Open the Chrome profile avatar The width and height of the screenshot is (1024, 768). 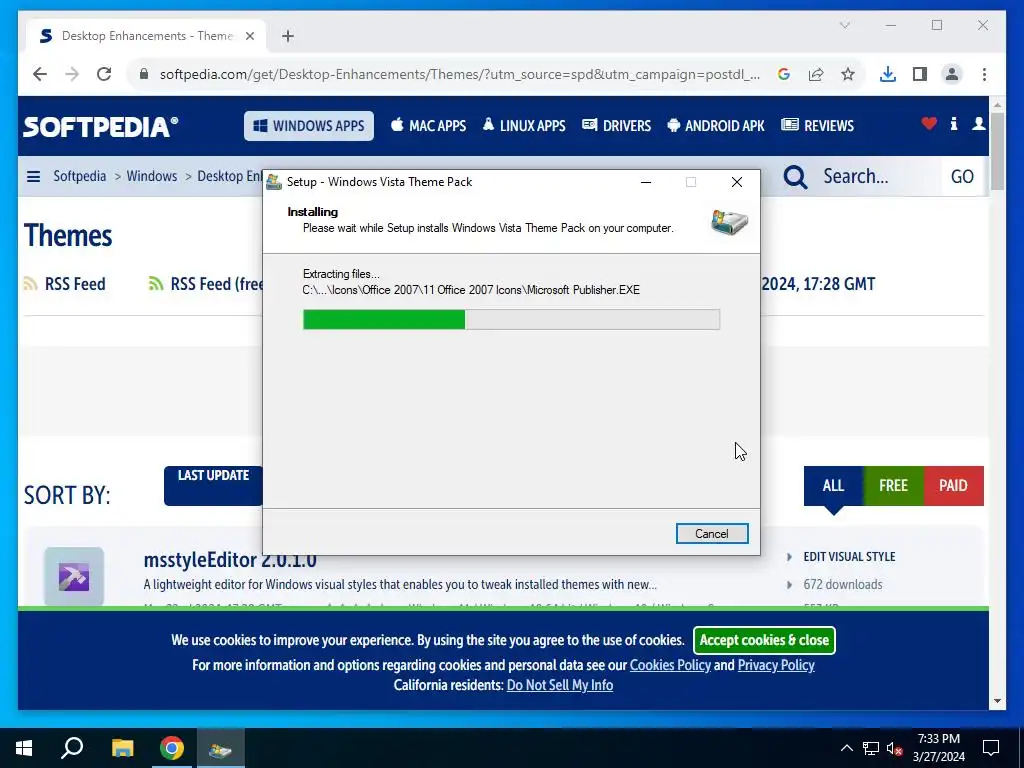(x=952, y=74)
